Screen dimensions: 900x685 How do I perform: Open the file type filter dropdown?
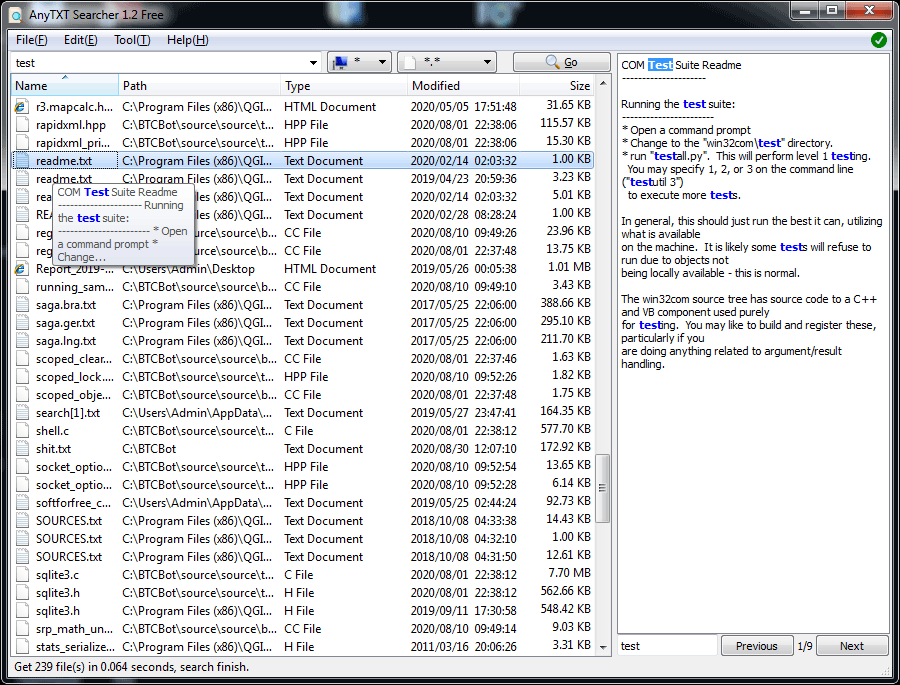[485, 61]
